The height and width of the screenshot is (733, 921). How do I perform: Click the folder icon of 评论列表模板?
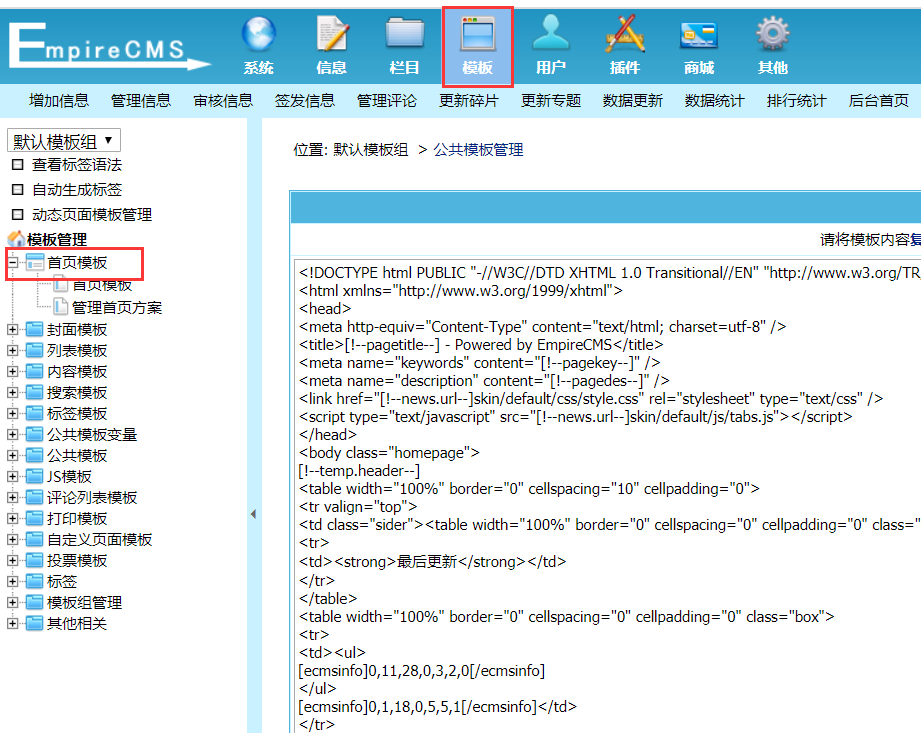tap(35, 497)
